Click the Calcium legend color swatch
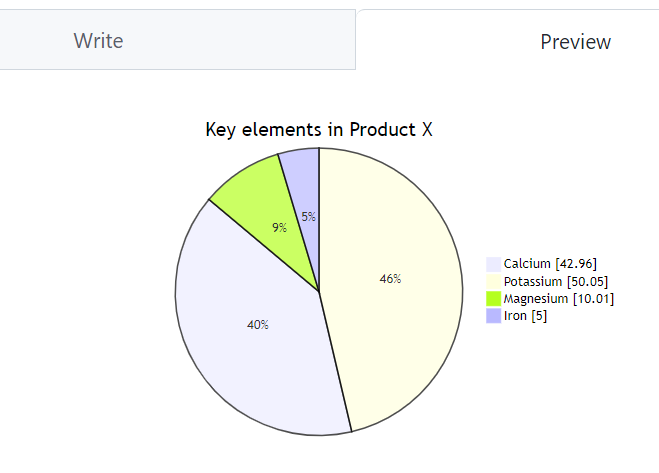The height and width of the screenshot is (473, 659). pyautogui.click(x=493, y=264)
